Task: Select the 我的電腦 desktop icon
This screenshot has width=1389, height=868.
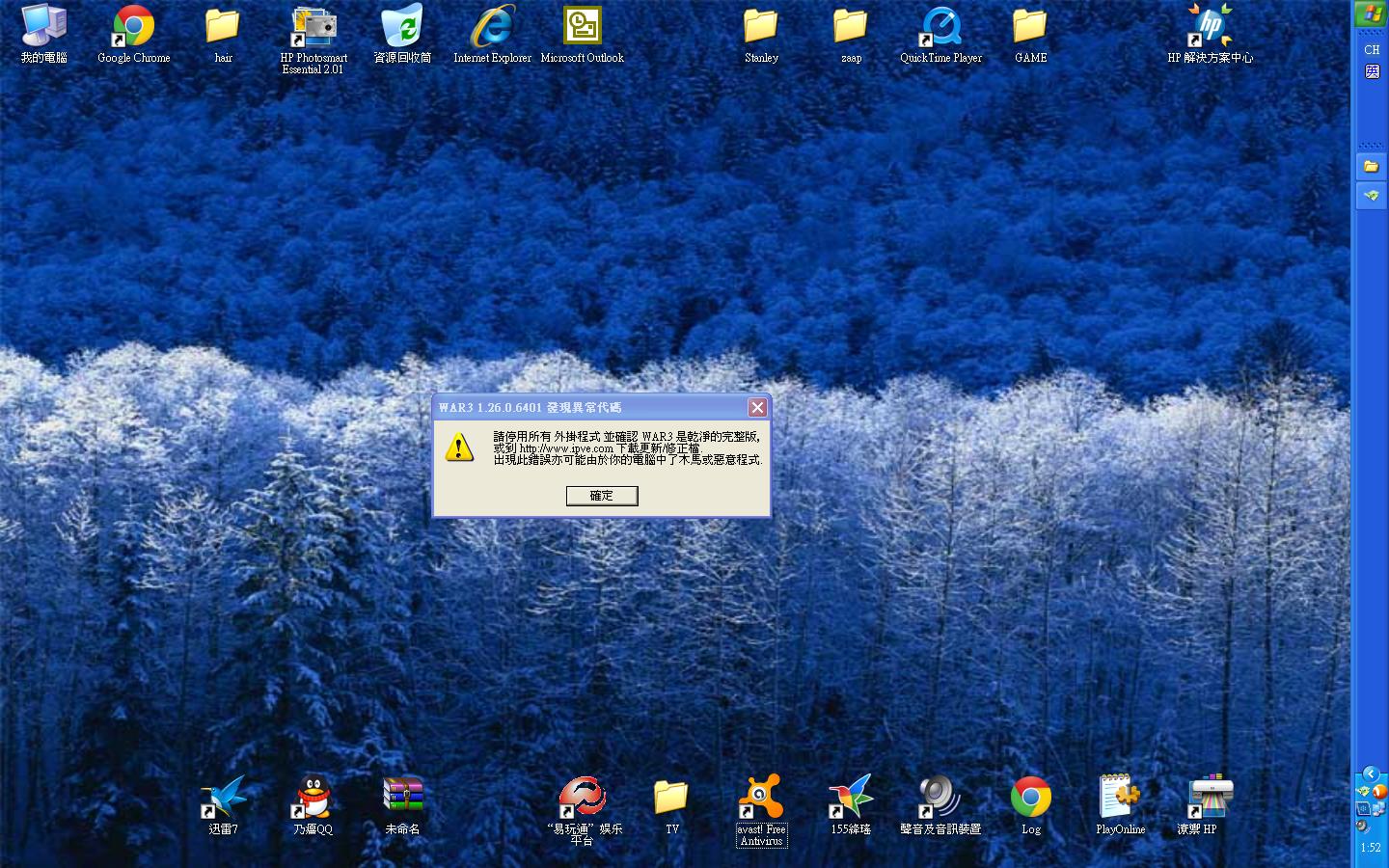Action: pos(44,34)
